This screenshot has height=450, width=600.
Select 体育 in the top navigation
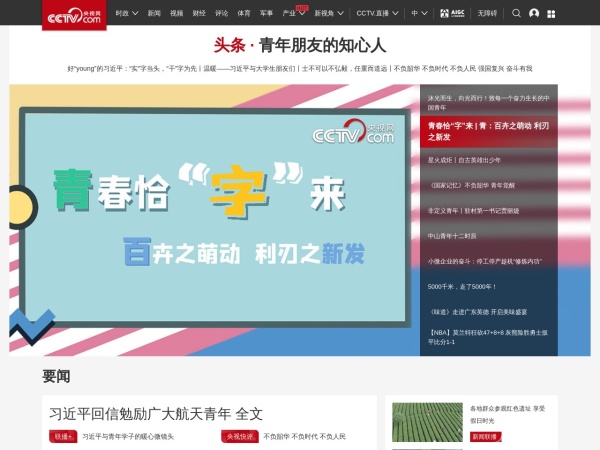pos(244,14)
